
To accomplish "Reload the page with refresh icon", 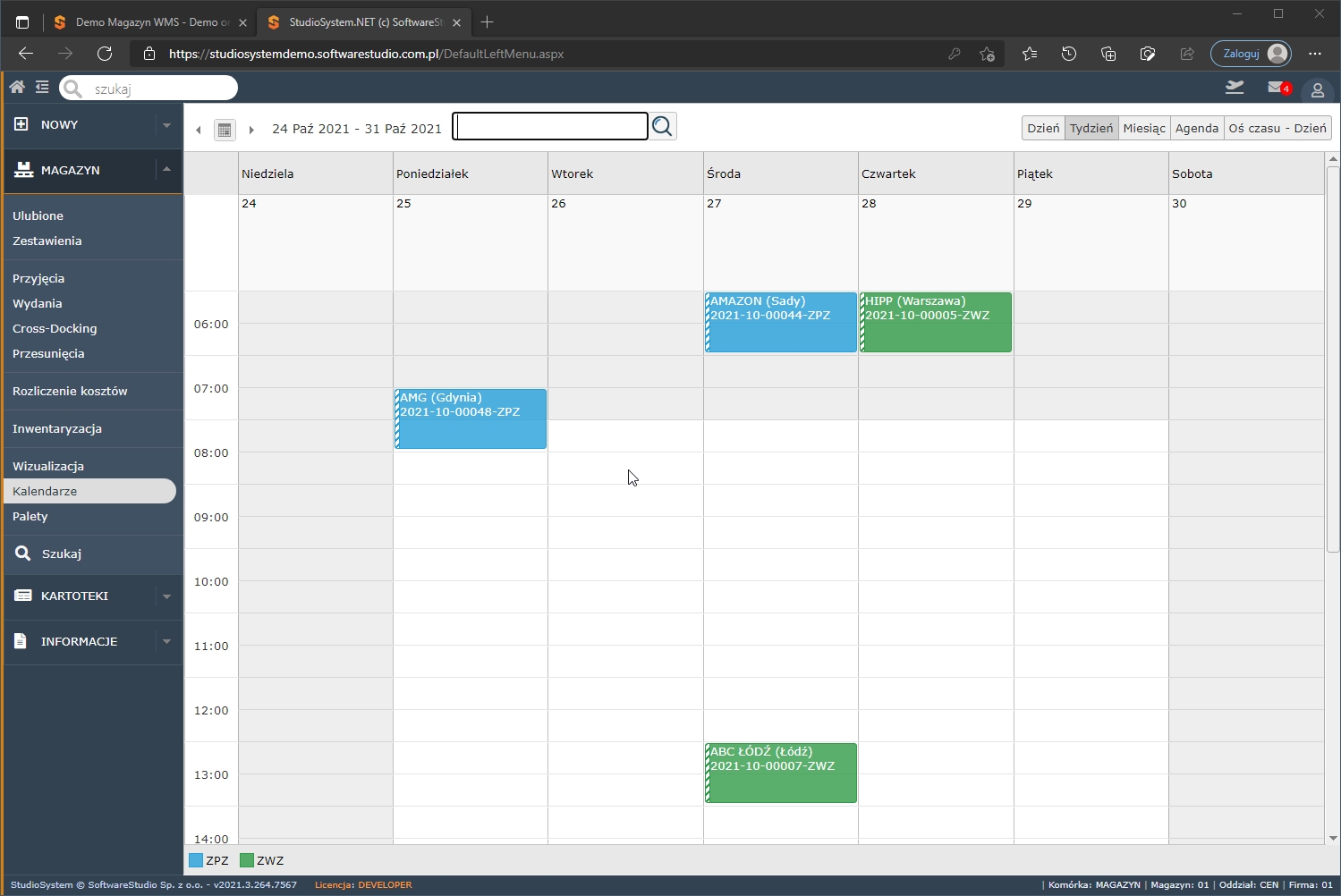I will (105, 54).
